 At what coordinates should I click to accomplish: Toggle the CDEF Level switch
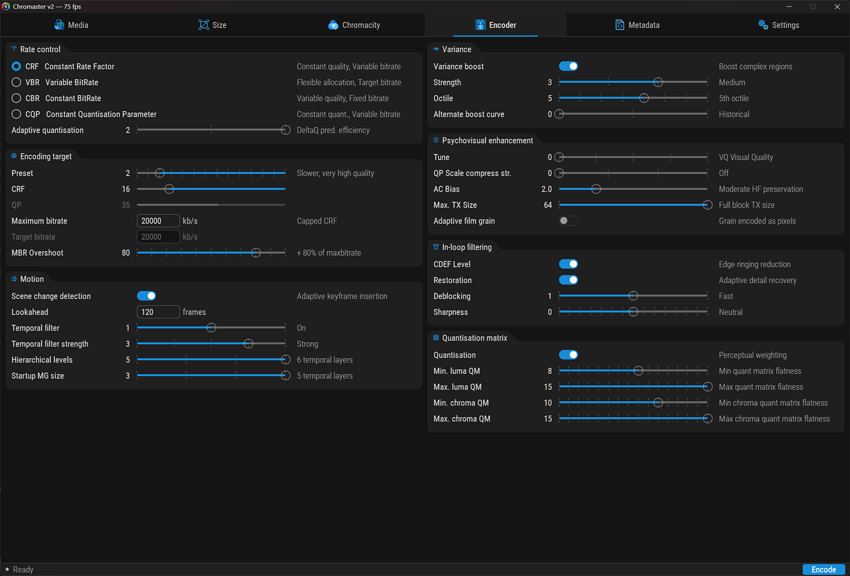(x=569, y=264)
